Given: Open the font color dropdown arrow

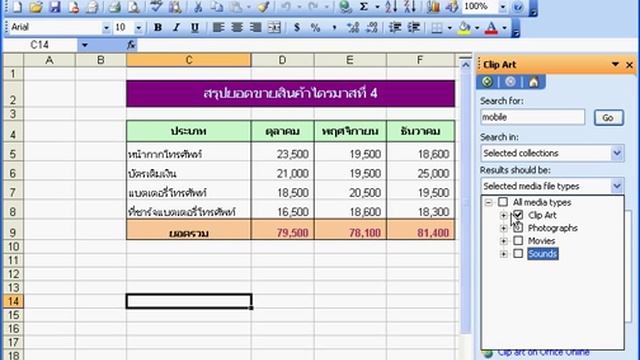Looking at the screenshot, I should point(504,27).
